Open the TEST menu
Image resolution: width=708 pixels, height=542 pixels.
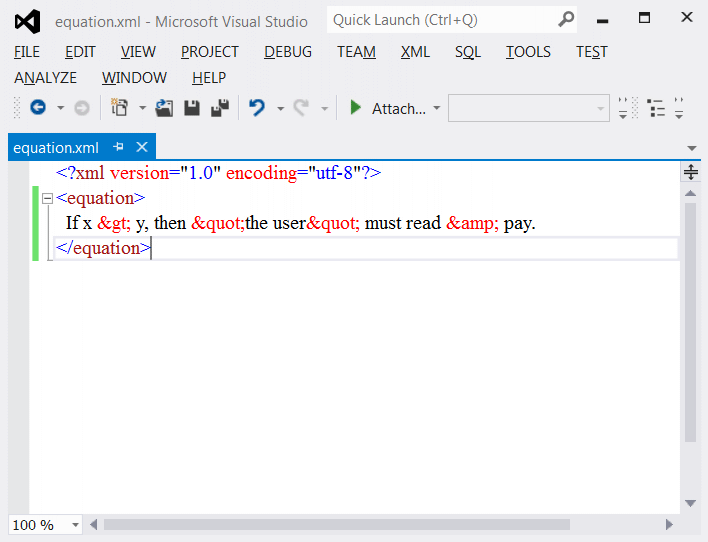coord(592,52)
